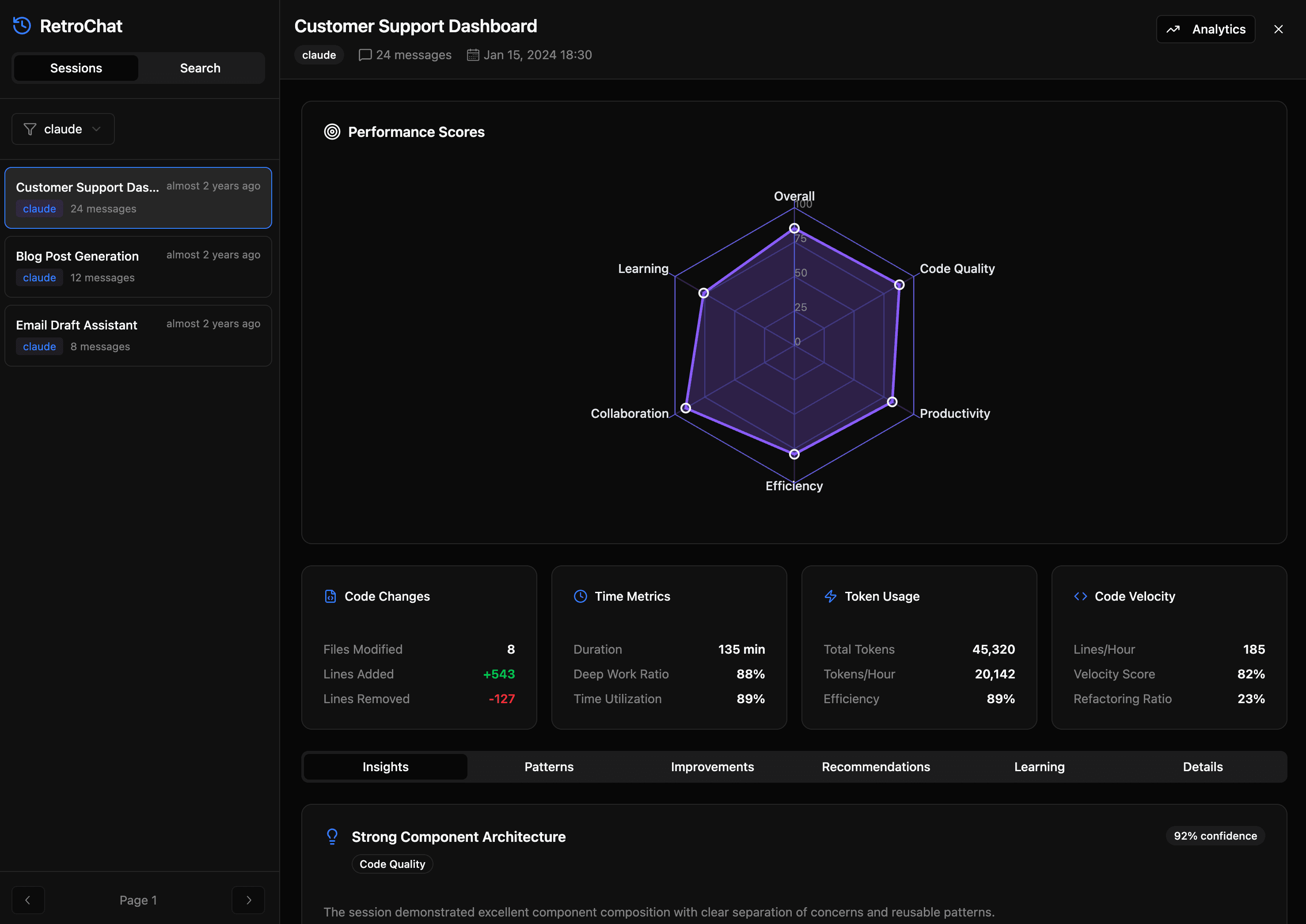Screen dimensions: 1306x924
Task: Click the Time Metrics clock icon
Action: click(x=580, y=596)
